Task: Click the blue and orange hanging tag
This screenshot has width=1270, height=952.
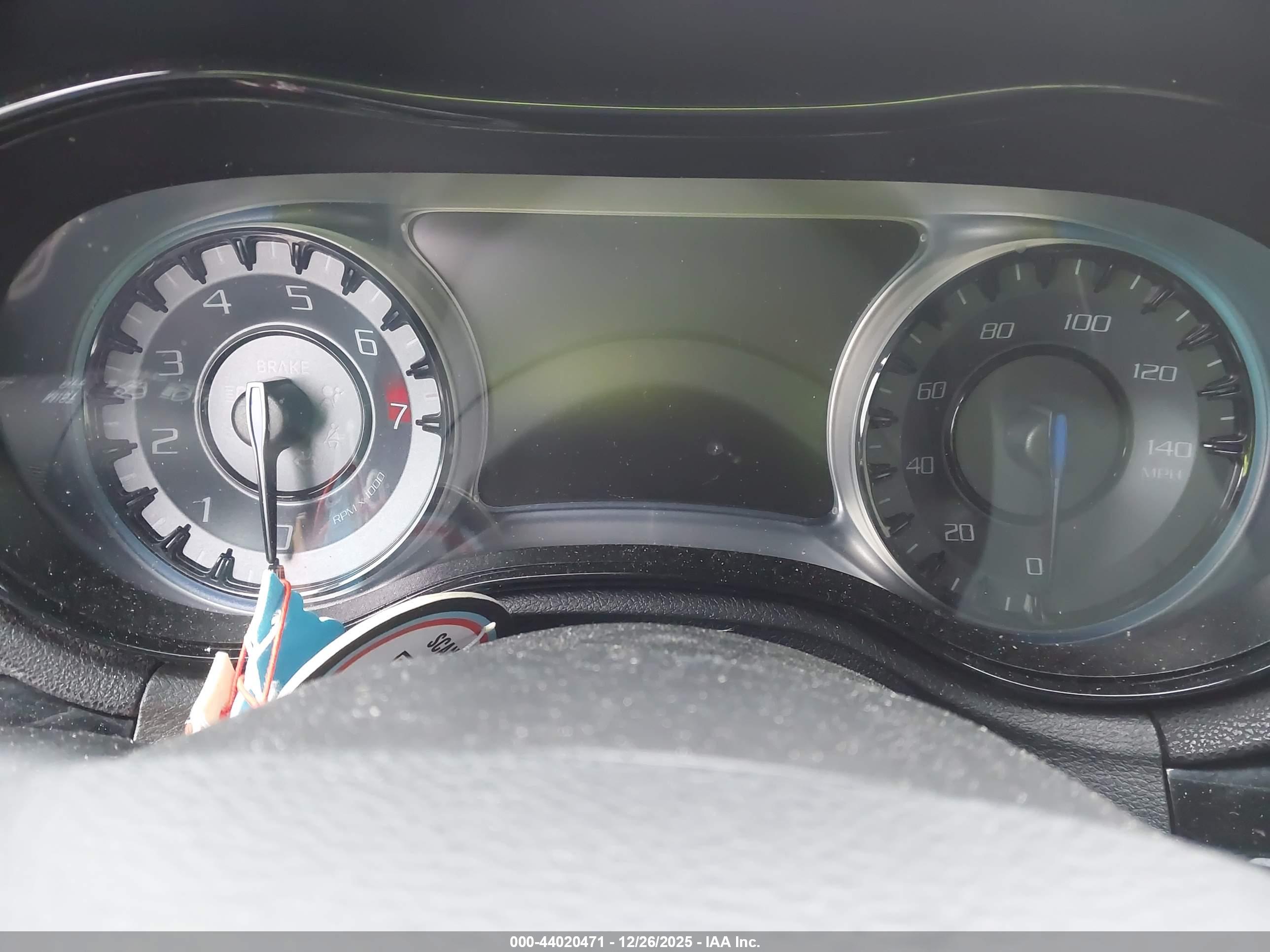Action: click(265, 649)
